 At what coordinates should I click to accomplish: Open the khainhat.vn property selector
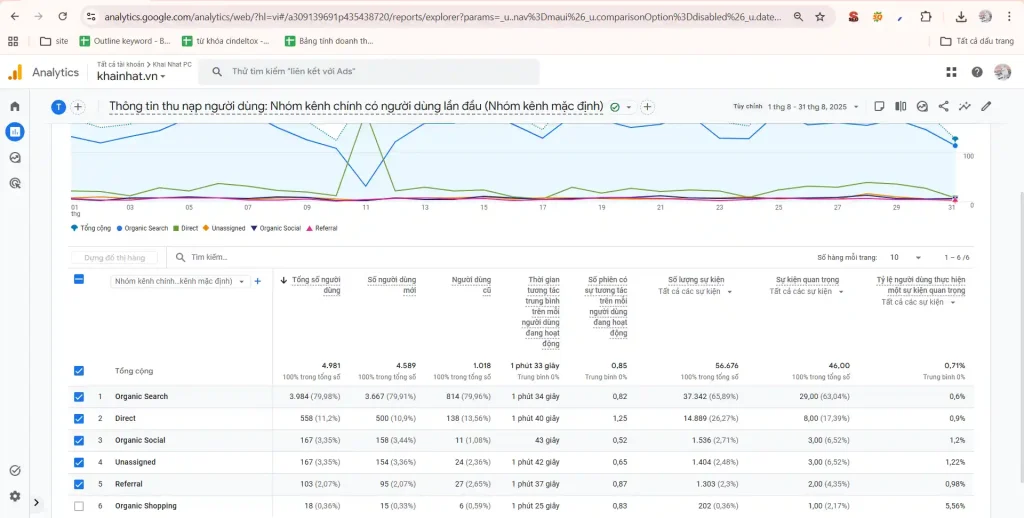point(131,76)
